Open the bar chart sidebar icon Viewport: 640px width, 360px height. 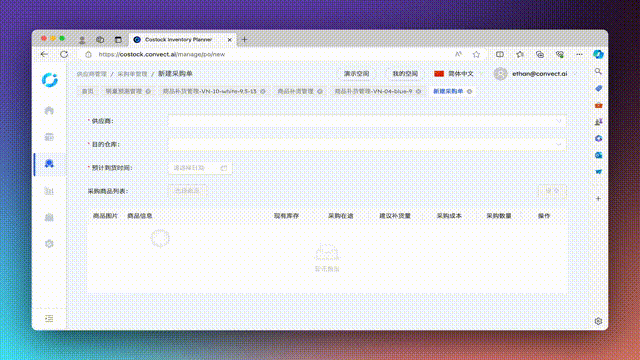[x=49, y=191]
